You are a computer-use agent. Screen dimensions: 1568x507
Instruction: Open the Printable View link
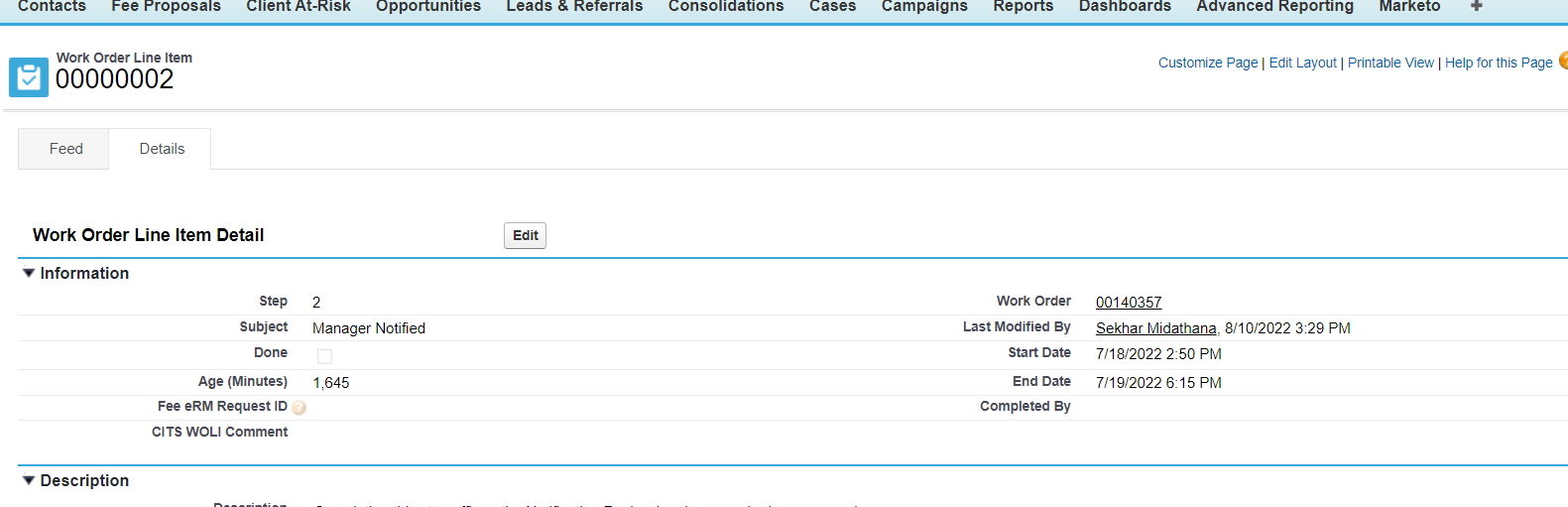click(x=1390, y=63)
